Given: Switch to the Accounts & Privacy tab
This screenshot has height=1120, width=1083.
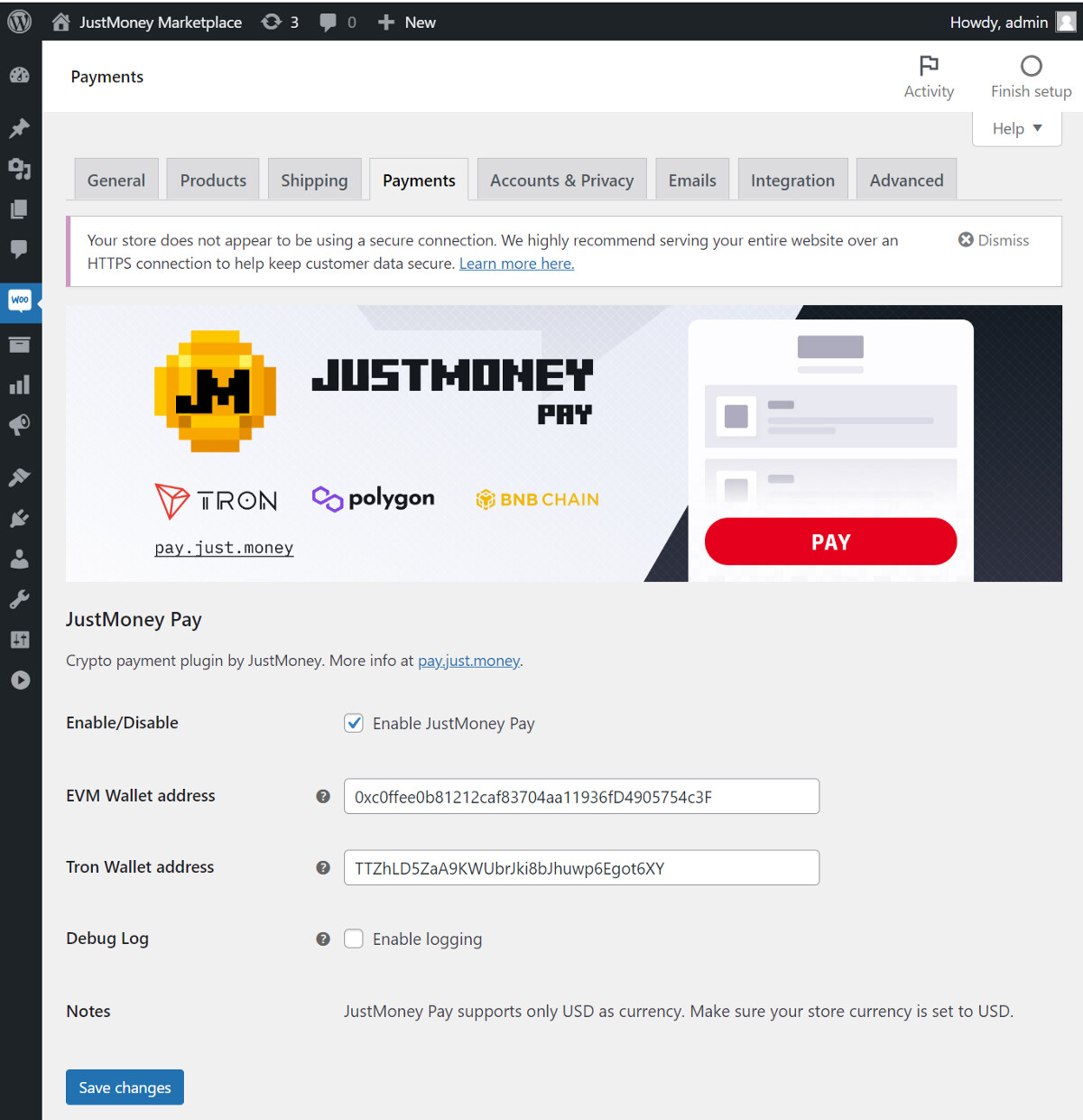Looking at the screenshot, I should tap(562, 180).
